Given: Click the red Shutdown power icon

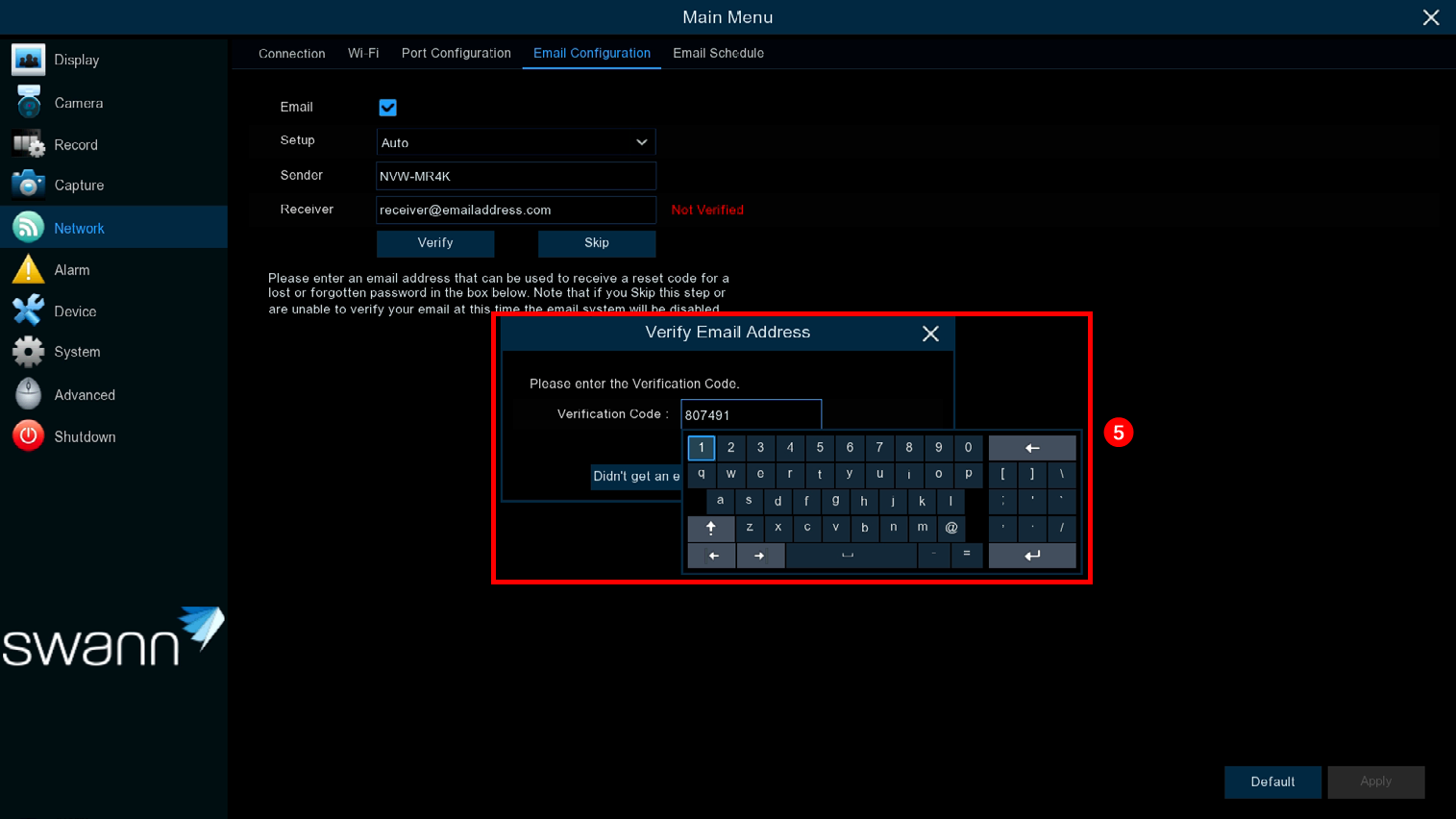Looking at the screenshot, I should click(28, 436).
